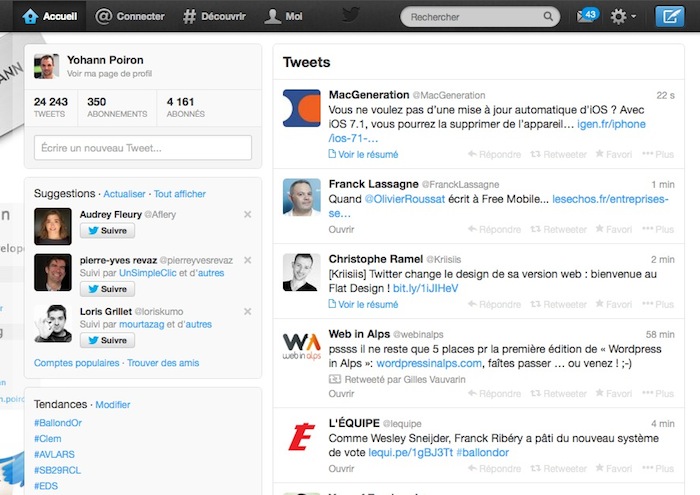Refresh suggestions with Actualiser

124,194
